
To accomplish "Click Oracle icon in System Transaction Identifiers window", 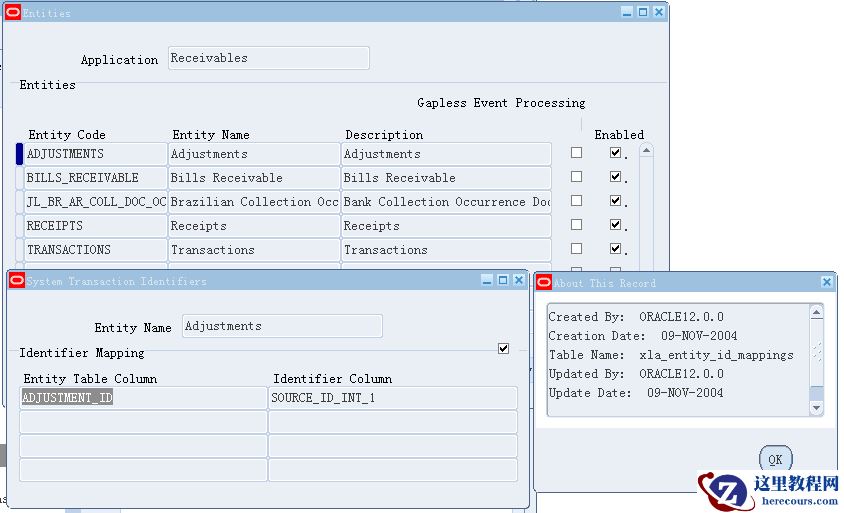I will [16, 281].
